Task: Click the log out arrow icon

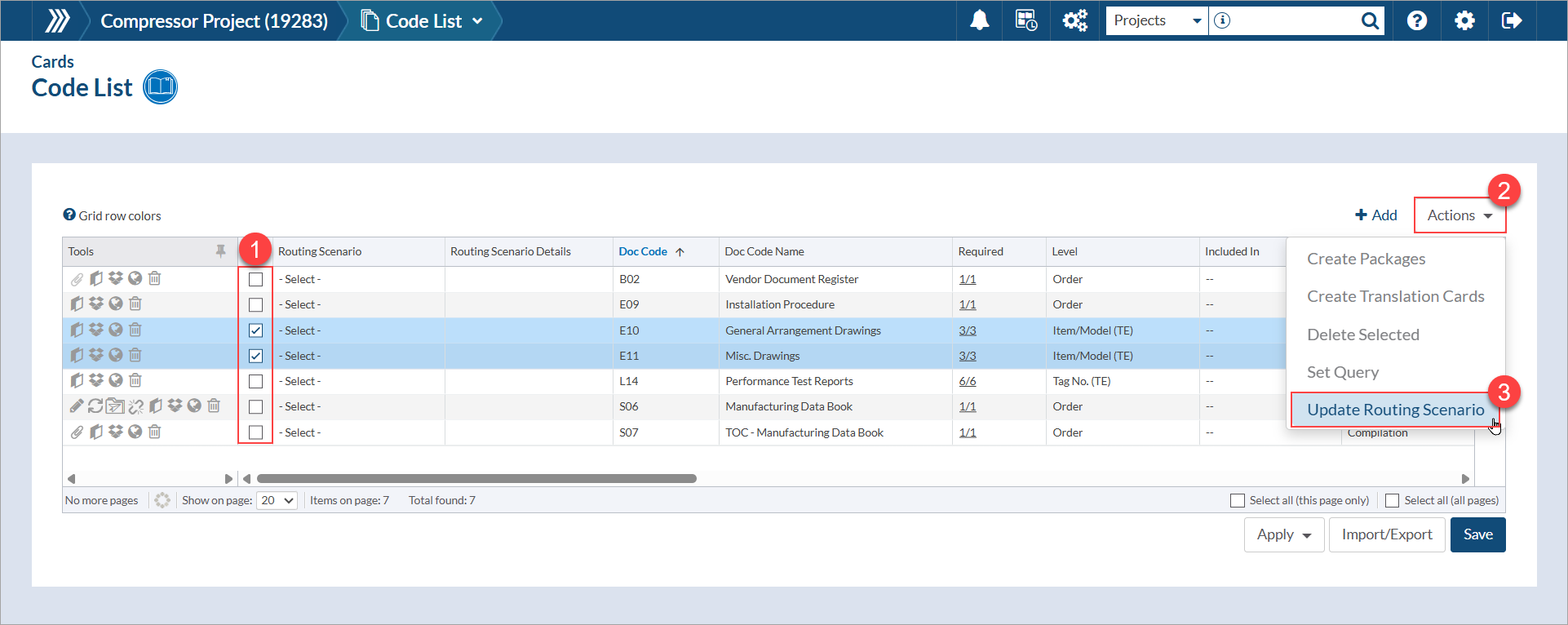Action: pos(1511,20)
